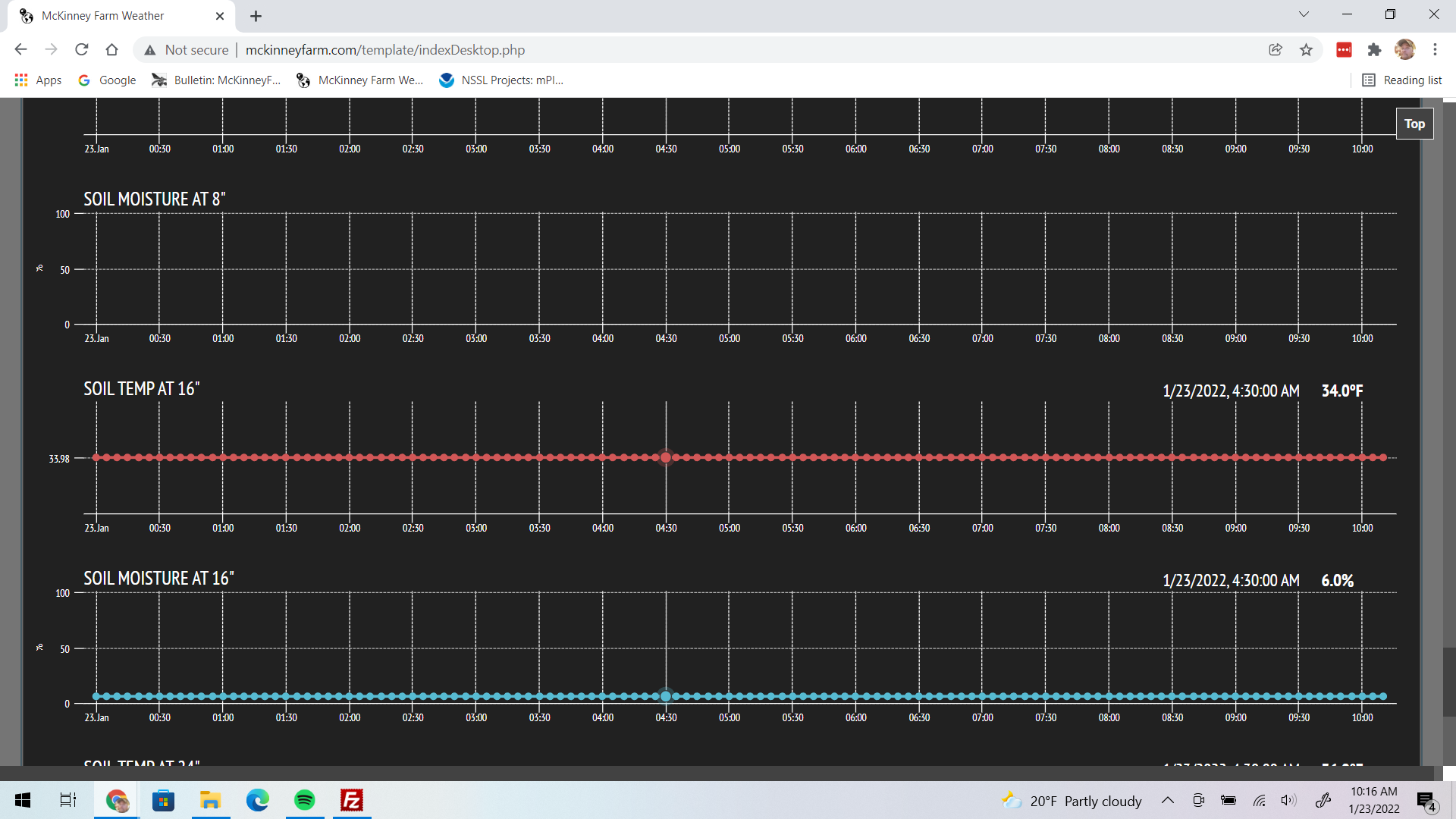Open Spotify from the taskbar

click(x=305, y=800)
